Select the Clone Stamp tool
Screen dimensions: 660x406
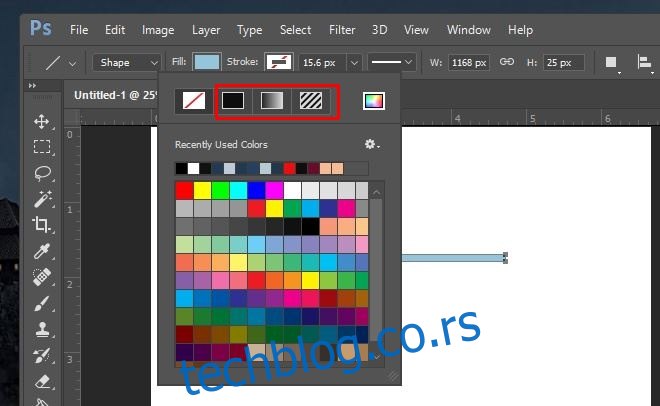click(x=42, y=330)
